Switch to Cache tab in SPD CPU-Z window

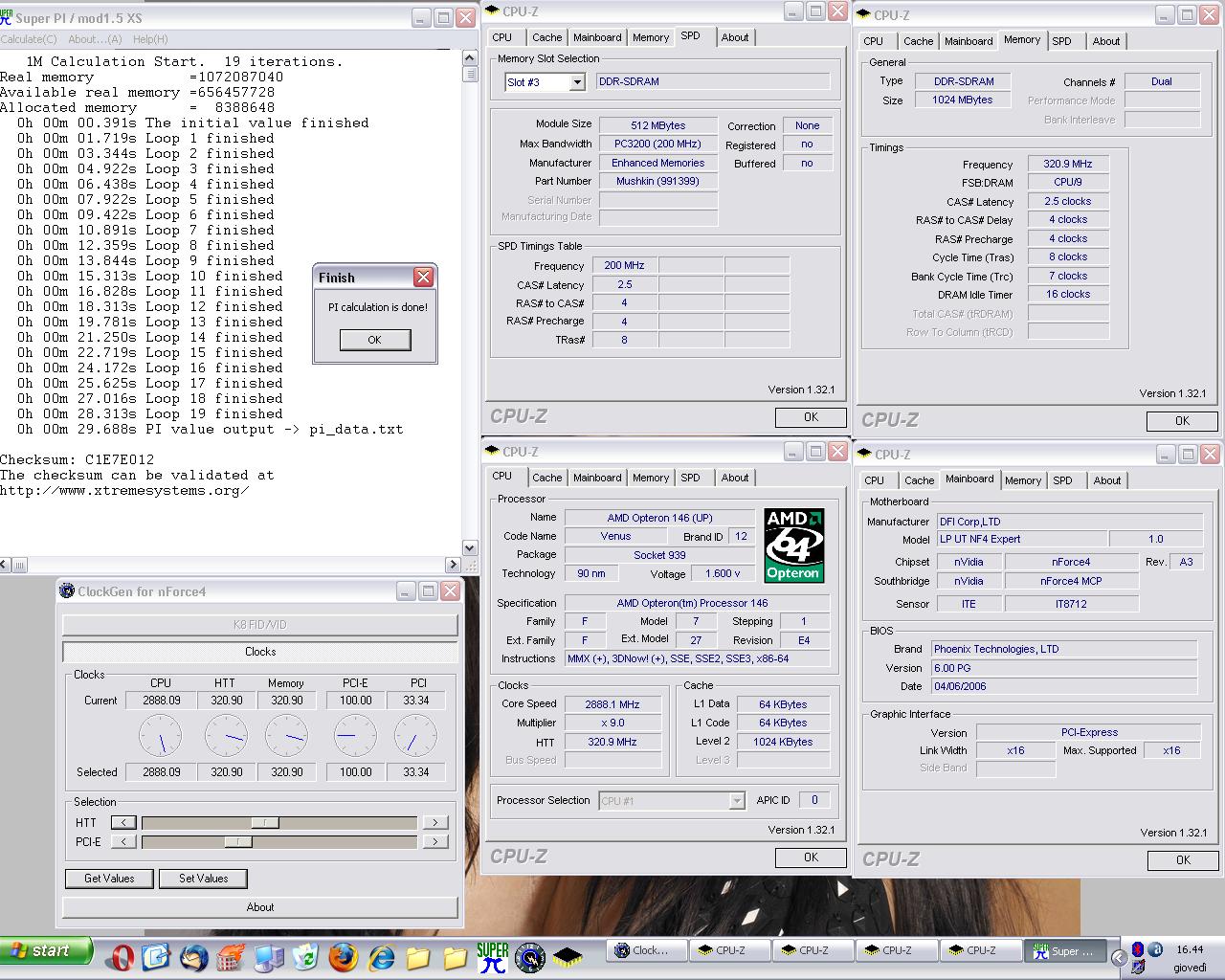tap(546, 38)
